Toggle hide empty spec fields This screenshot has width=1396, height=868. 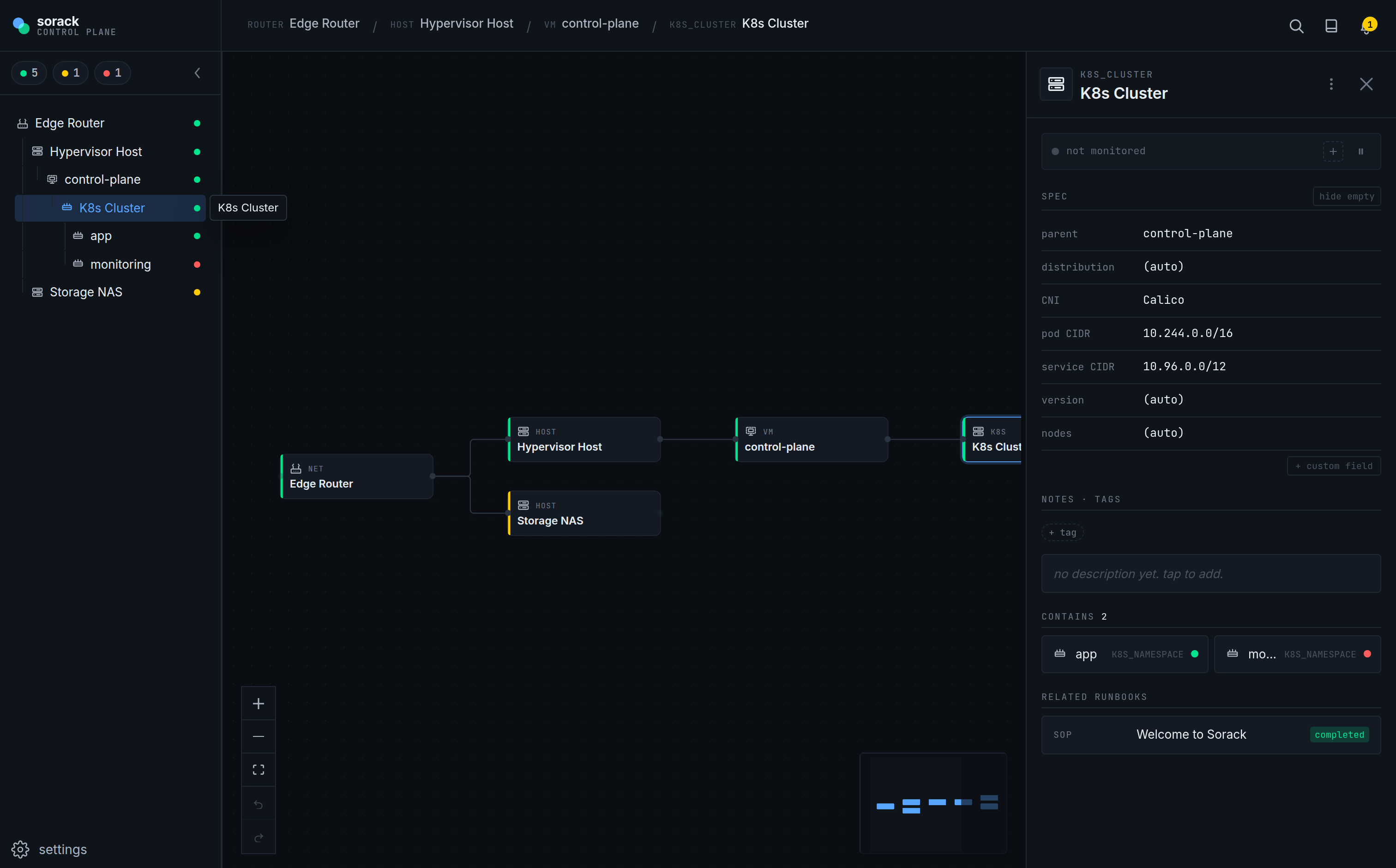pos(1347,196)
